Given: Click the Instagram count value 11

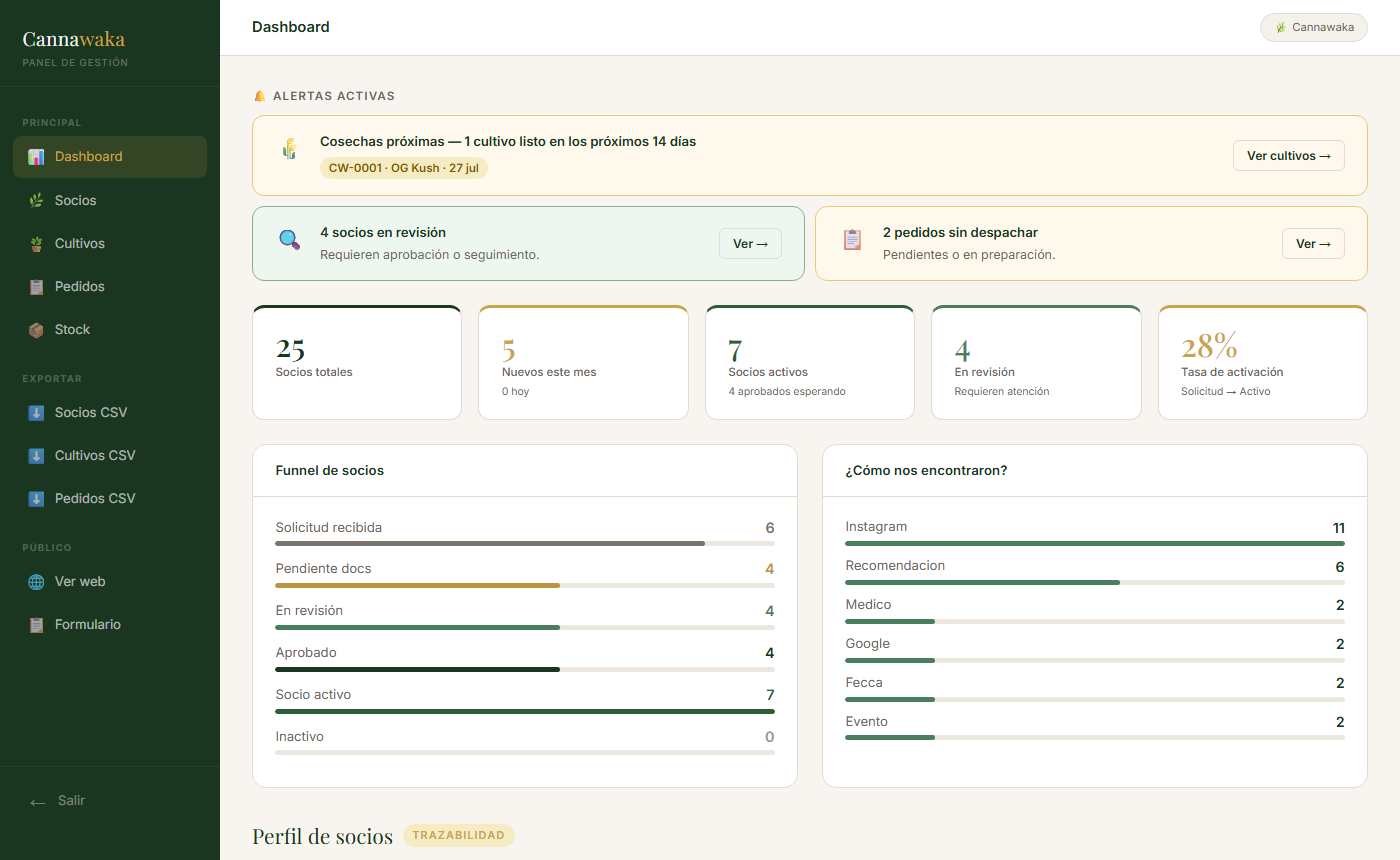Looking at the screenshot, I should pos(1338,528).
